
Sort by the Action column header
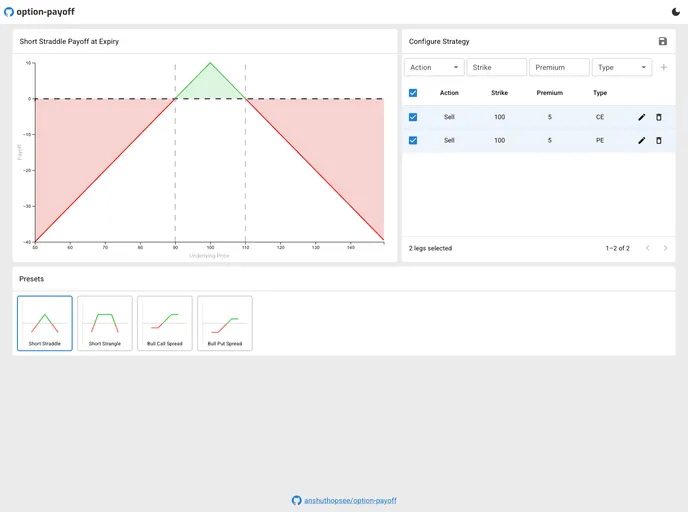[x=449, y=93]
